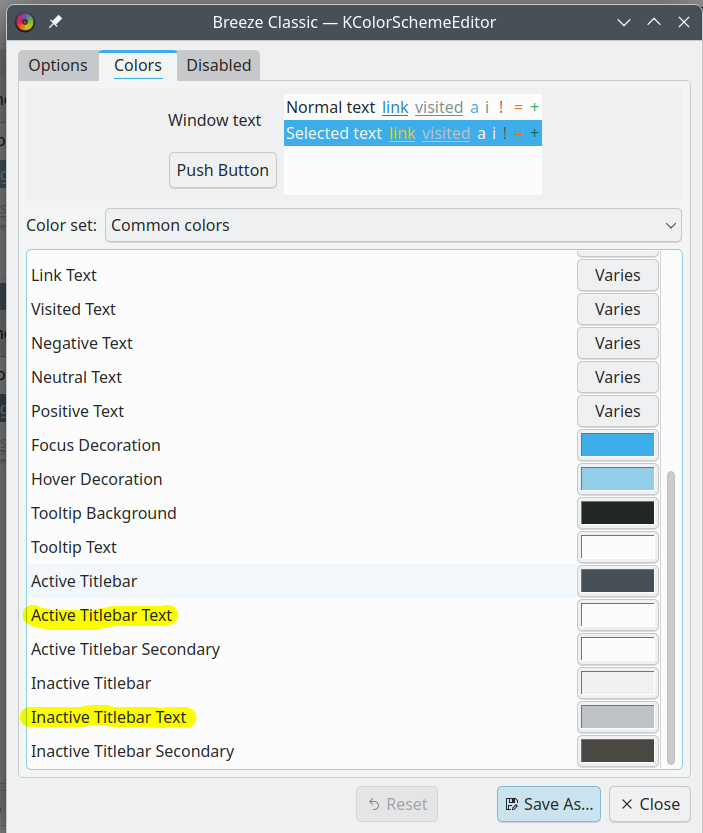Screen dimensions: 703x833
Task: Switch to the Options tab
Action: [58, 65]
